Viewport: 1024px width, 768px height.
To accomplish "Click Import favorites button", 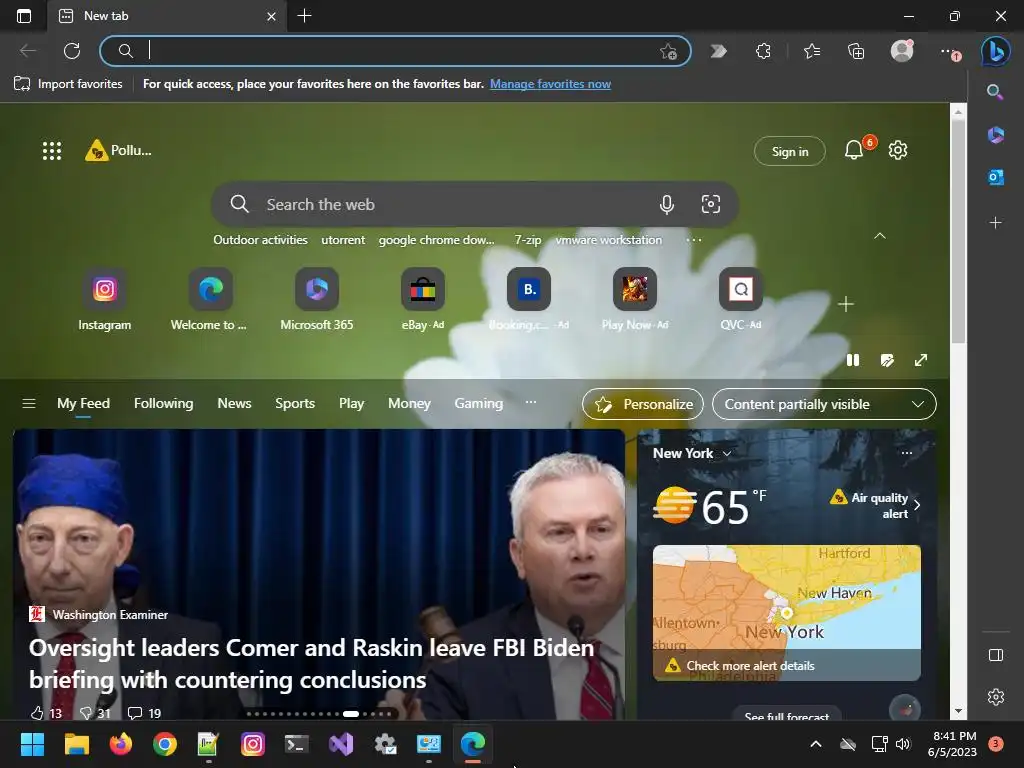I will tap(69, 84).
